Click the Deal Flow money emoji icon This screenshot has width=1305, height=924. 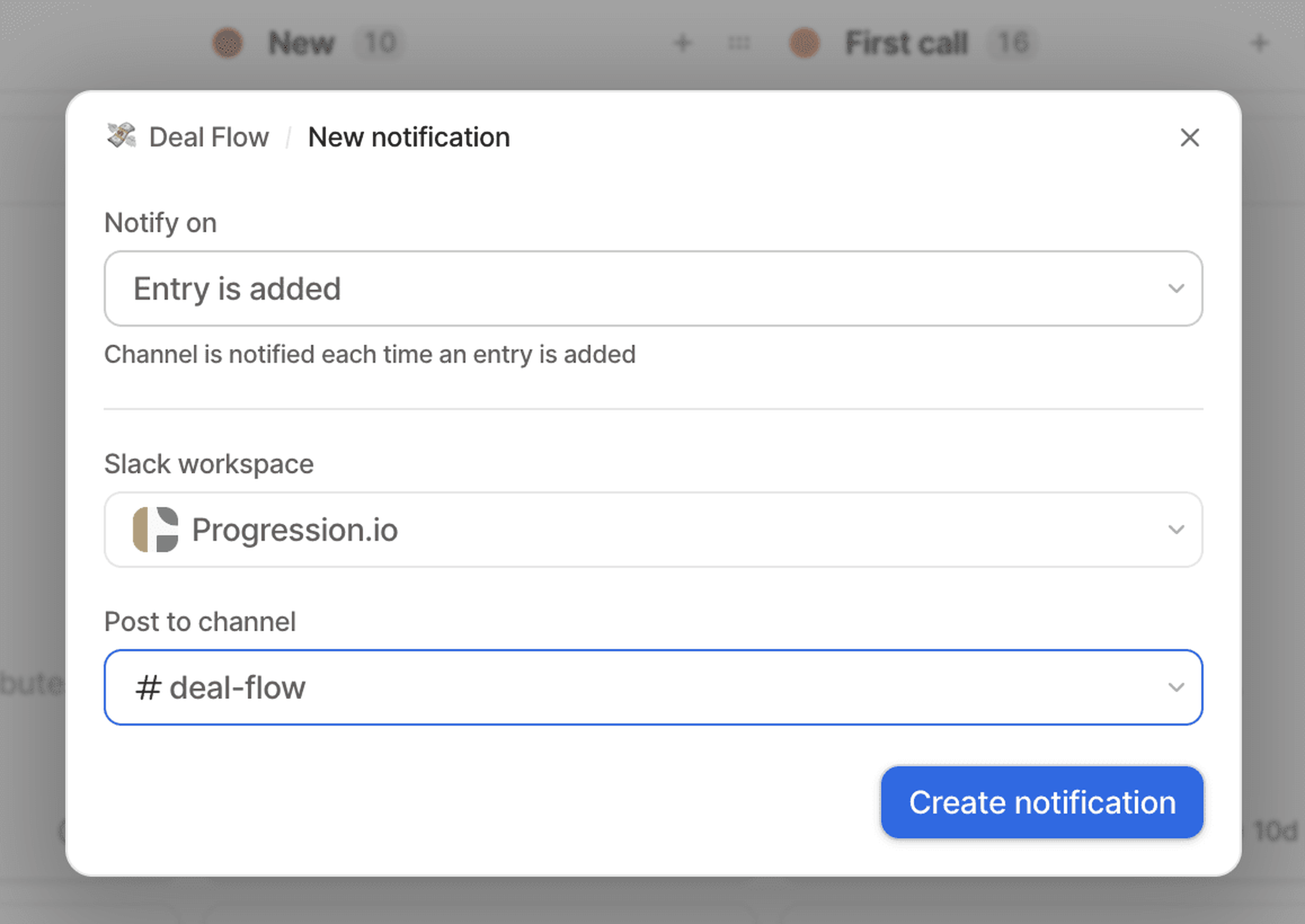(x=121, y=136)
